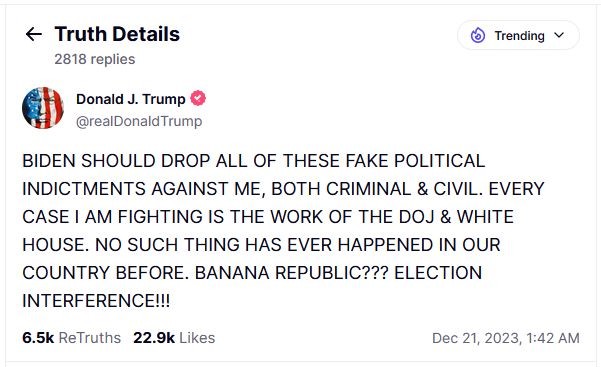Click the red verified badge next to Trump

click(x=198, y=98)
